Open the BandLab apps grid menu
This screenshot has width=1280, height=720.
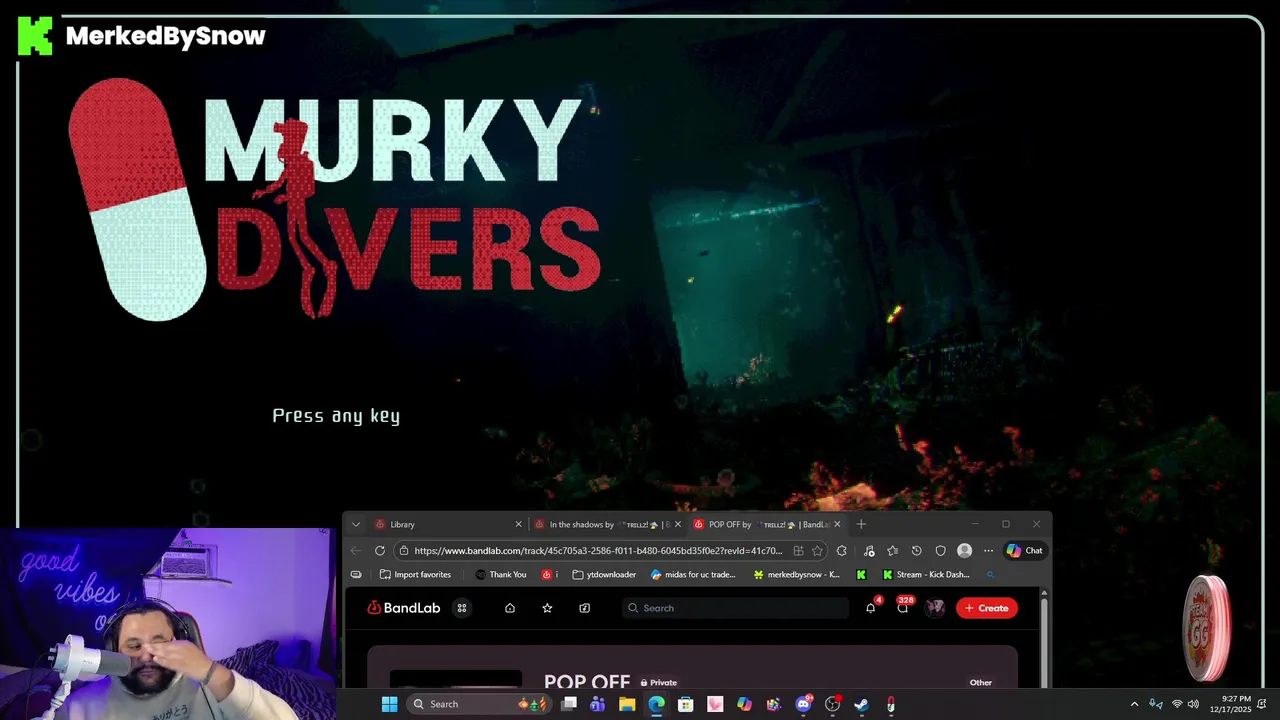pos(462,608)
